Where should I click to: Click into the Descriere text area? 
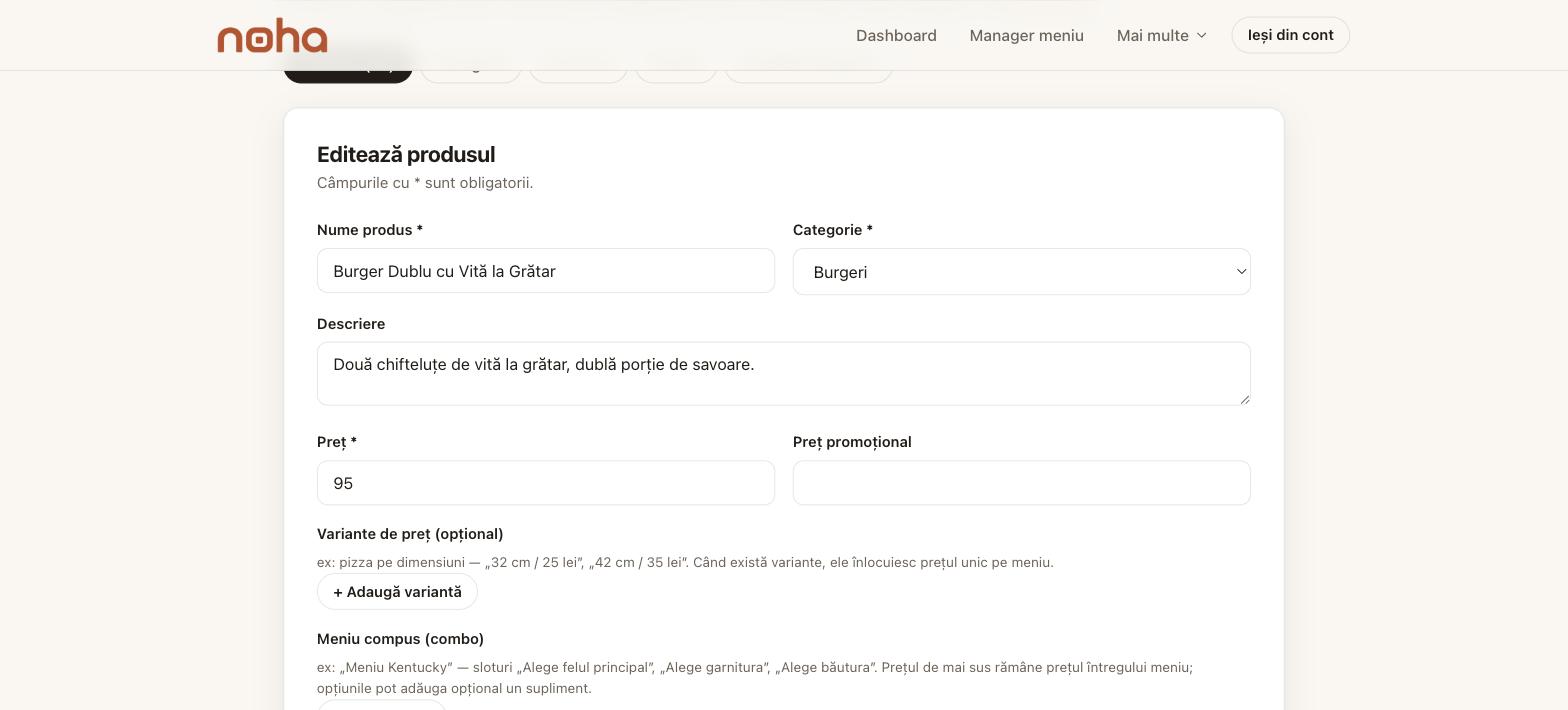[x=784, y=374]
